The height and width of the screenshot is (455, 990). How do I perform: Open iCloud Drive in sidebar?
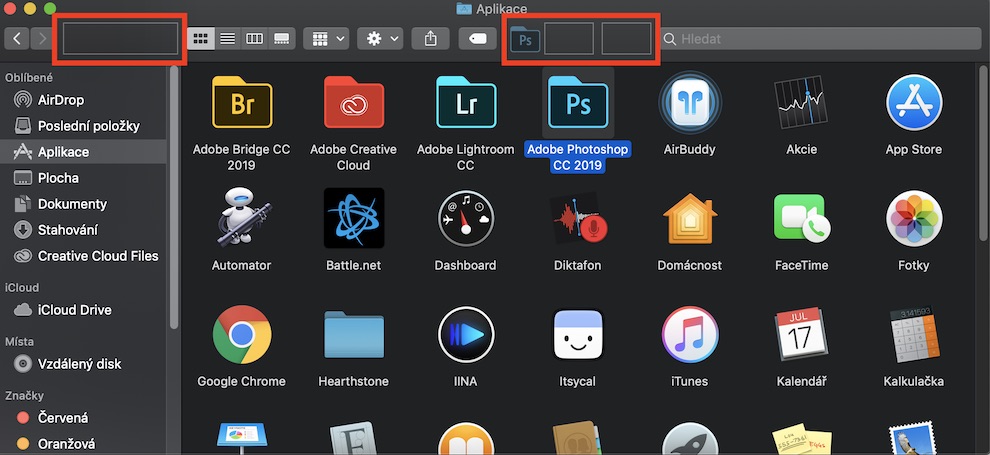[x=83, y=310]
